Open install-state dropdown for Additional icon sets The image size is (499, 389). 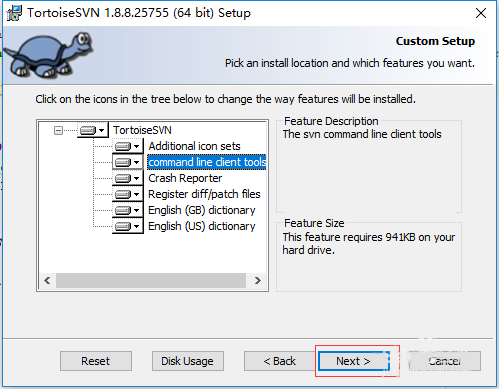(128, 146)
